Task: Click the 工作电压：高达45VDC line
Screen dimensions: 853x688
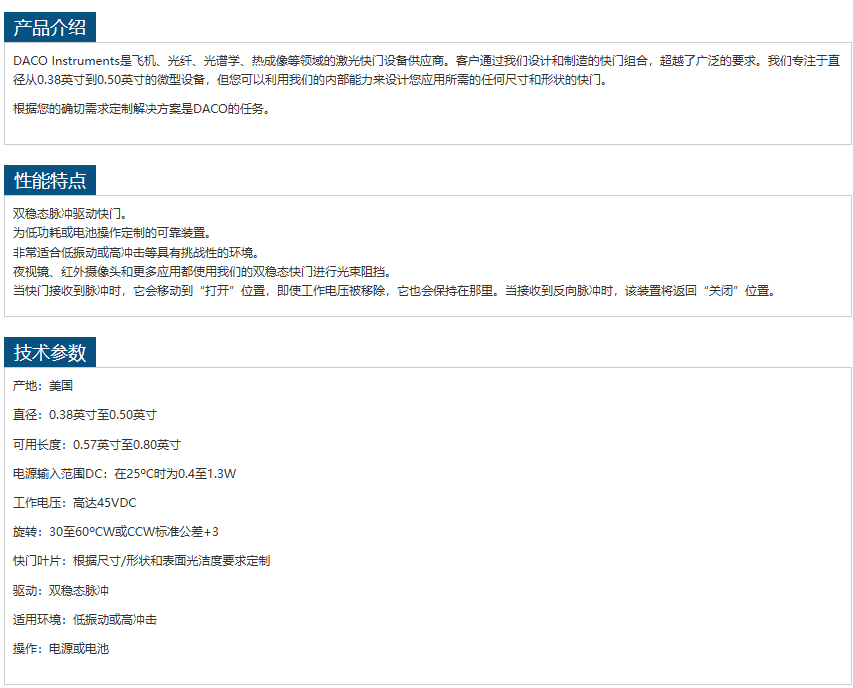Action: tap(75, 502)
